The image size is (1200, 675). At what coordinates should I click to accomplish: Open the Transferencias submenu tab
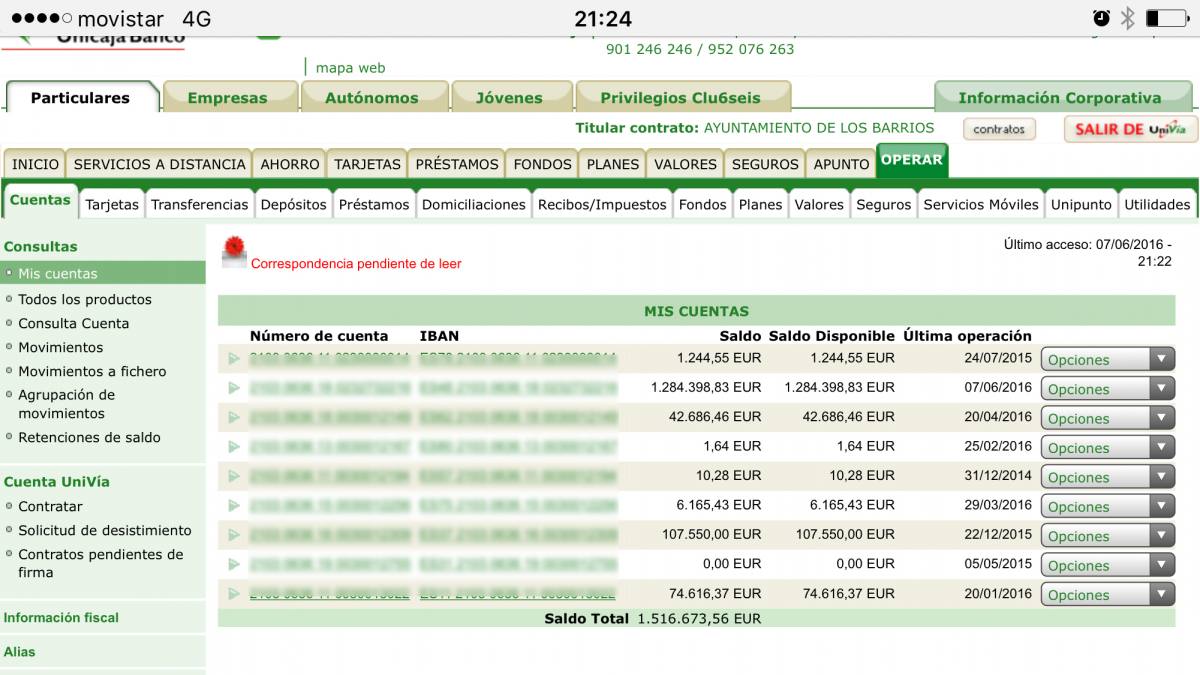click(x=200, y=204)
